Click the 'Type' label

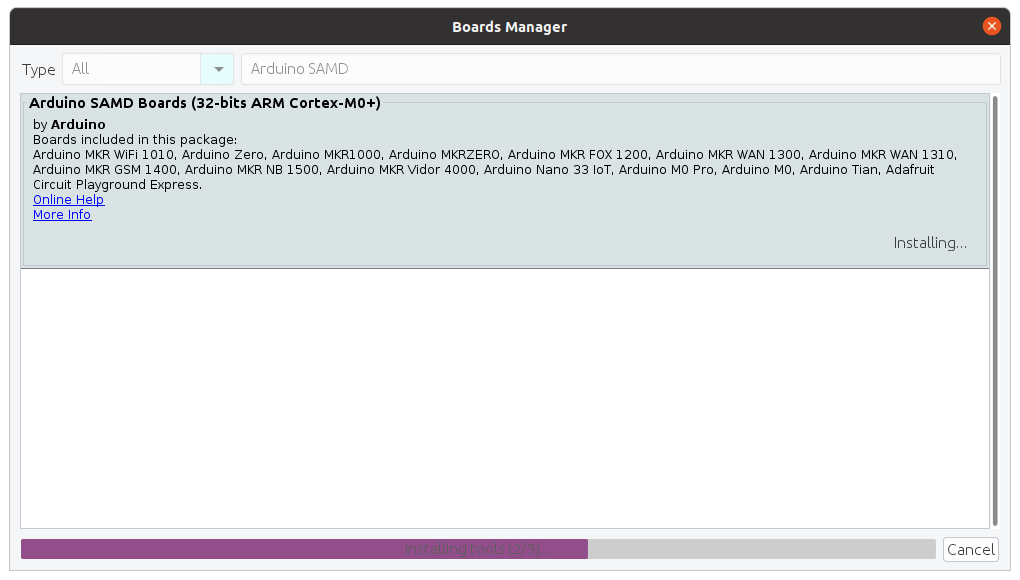39,70
